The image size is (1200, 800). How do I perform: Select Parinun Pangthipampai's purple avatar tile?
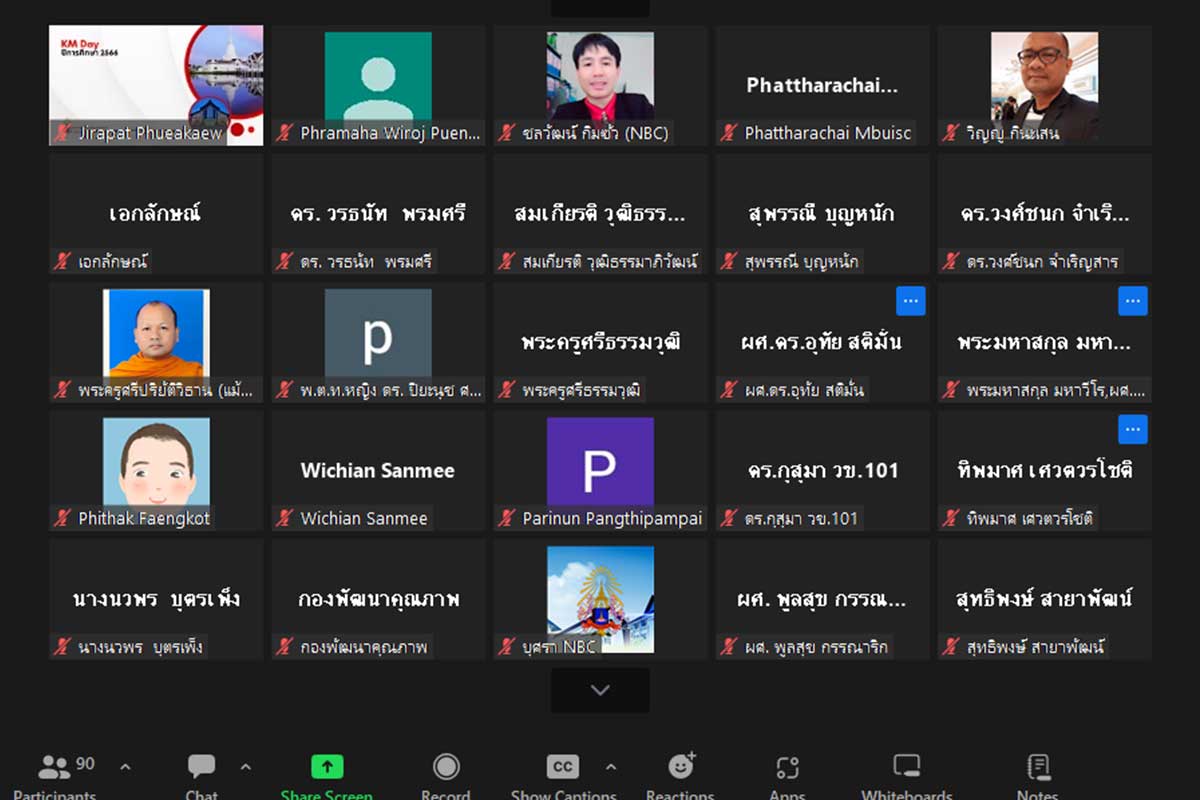(600, 462)
